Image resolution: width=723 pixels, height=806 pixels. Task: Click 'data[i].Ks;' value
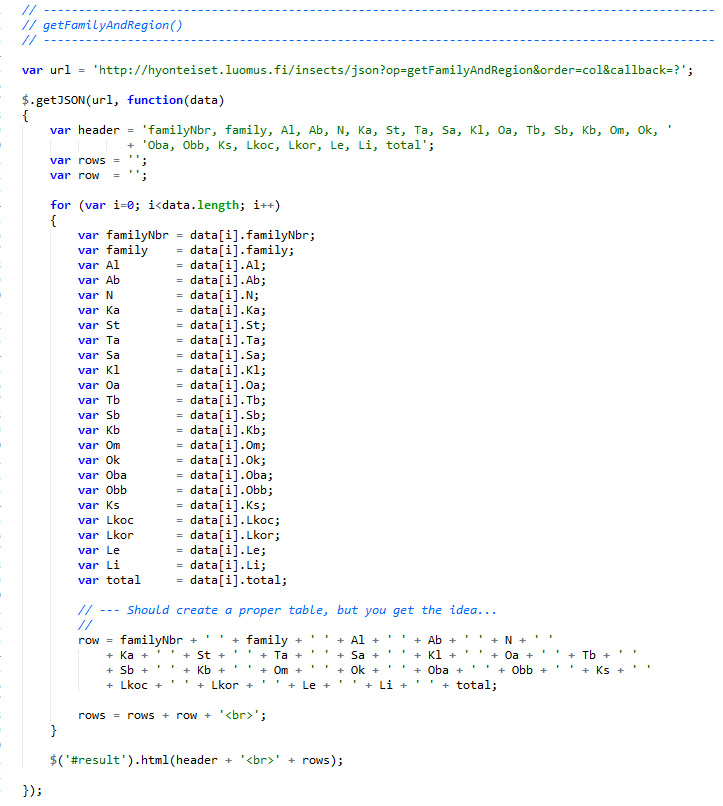point(228,505)
